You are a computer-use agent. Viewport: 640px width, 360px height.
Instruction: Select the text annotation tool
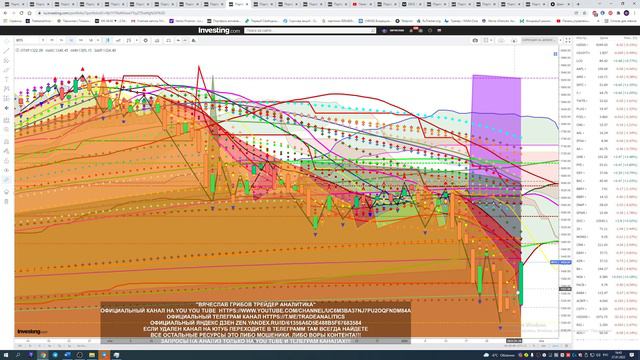pos(6,79)
